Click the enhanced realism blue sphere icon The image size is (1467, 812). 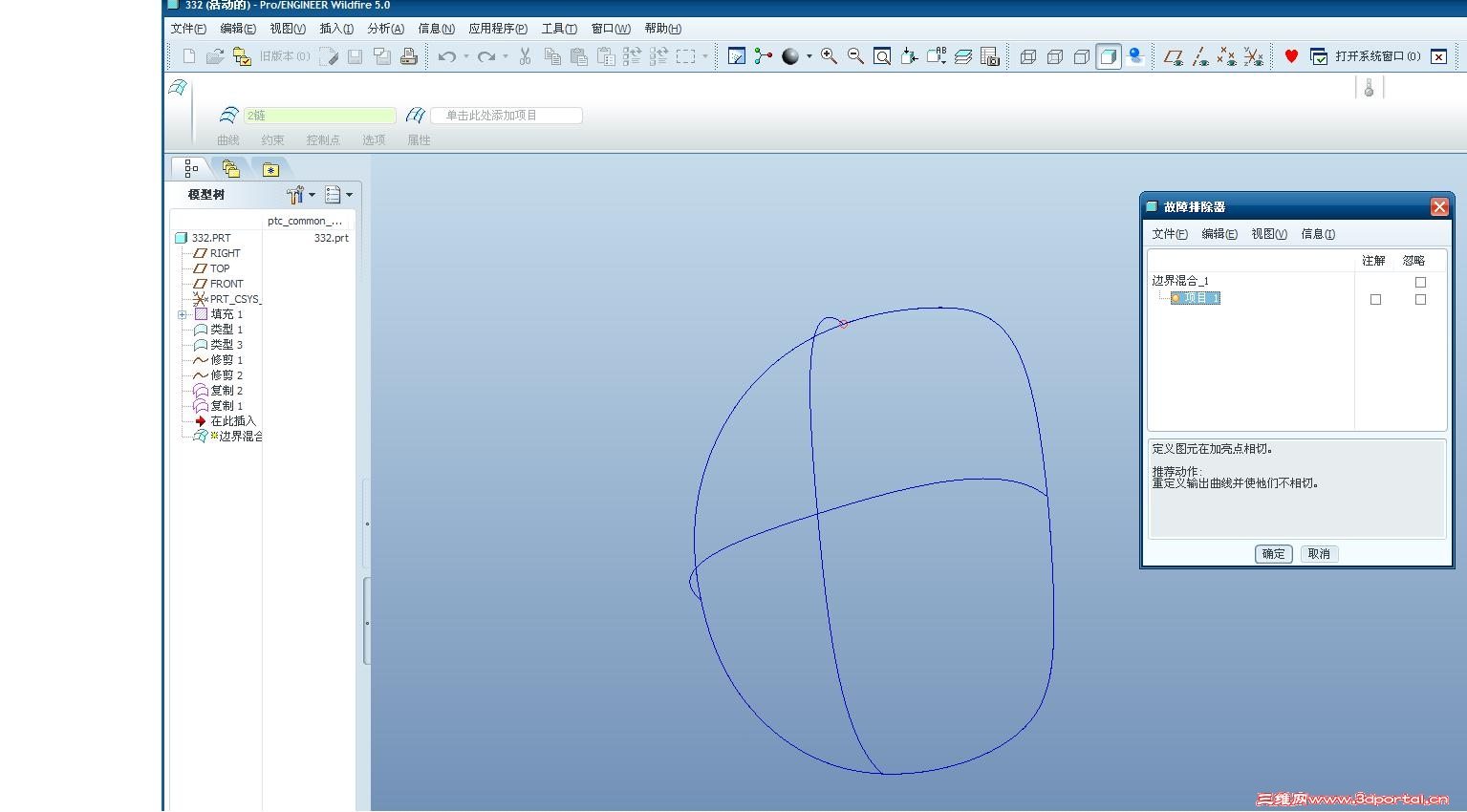1135,56
